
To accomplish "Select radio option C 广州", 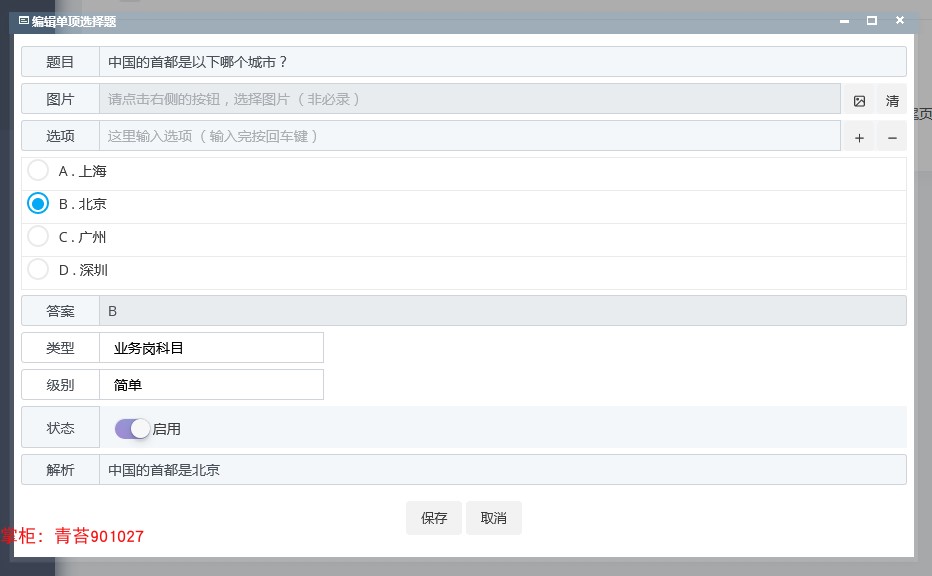I will tap(38, 236).
